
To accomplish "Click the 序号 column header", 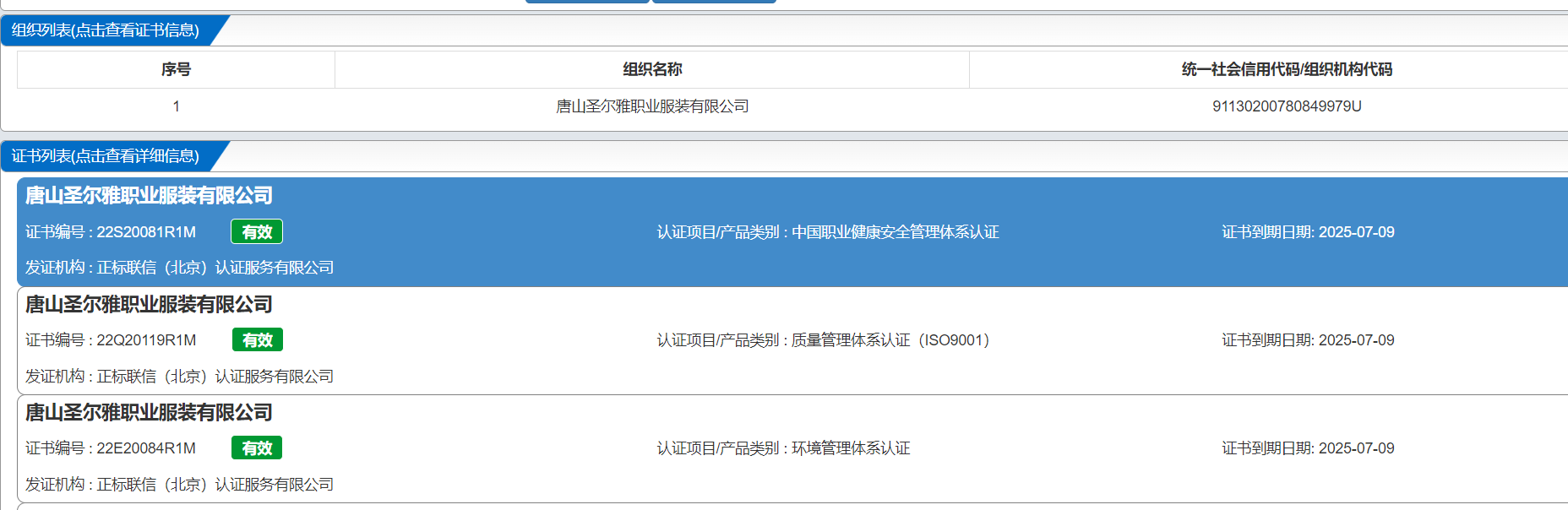I will pyautogui.click(x=176, y=69).
